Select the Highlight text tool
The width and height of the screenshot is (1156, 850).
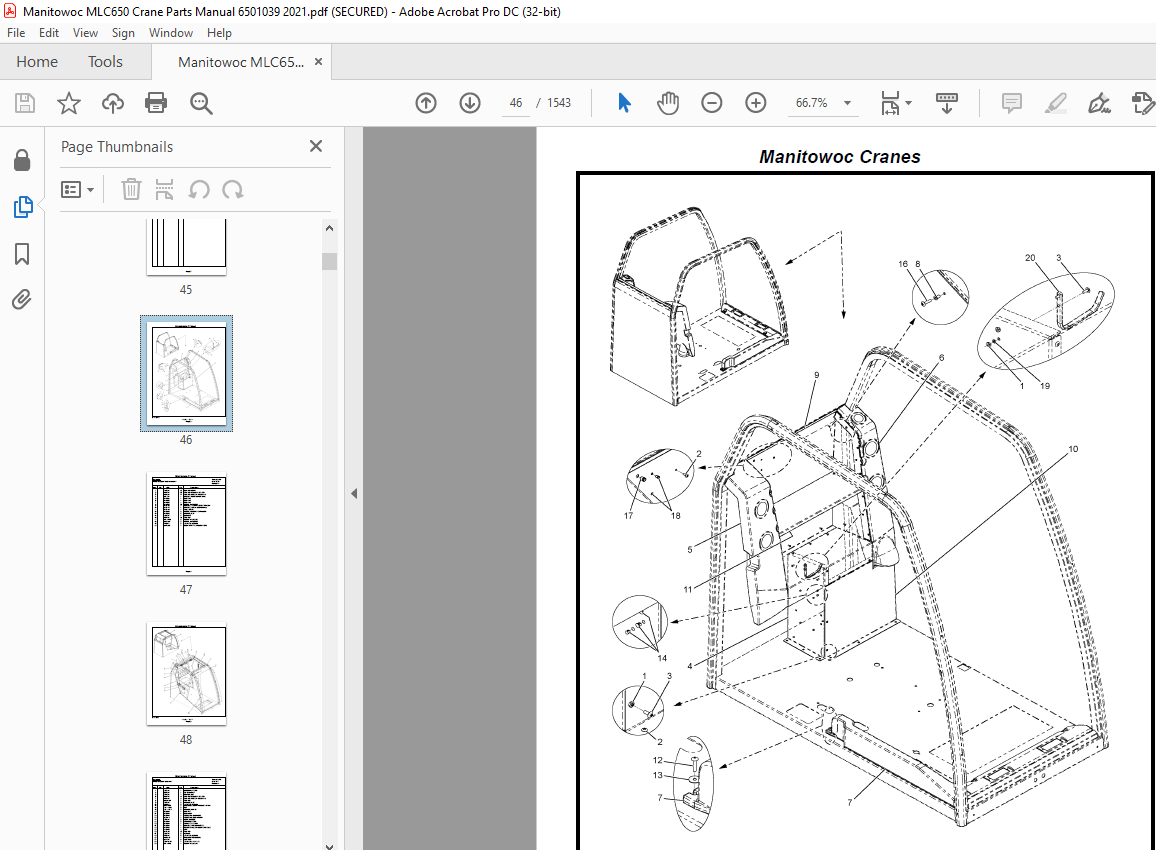(x=1056, y=102)
